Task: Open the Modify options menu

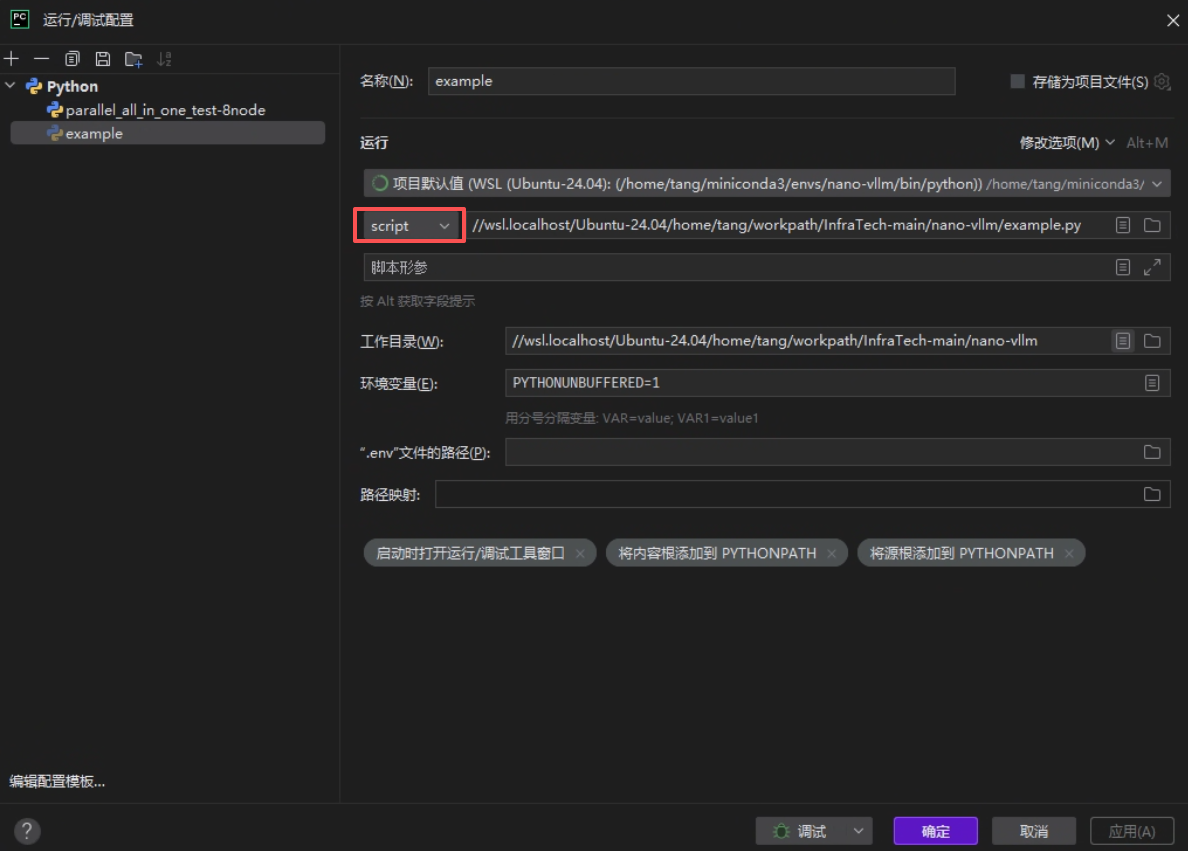Action: coord(1067,142)
